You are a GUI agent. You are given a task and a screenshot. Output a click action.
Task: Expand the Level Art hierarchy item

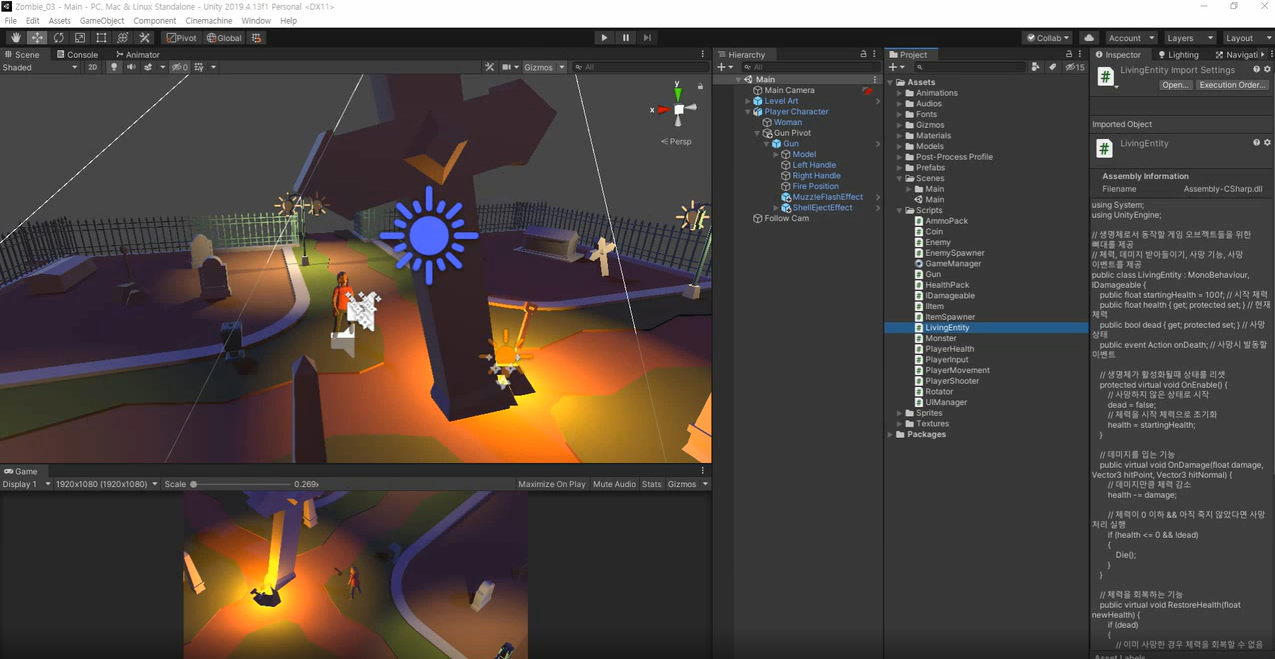(x=748, y=101)
